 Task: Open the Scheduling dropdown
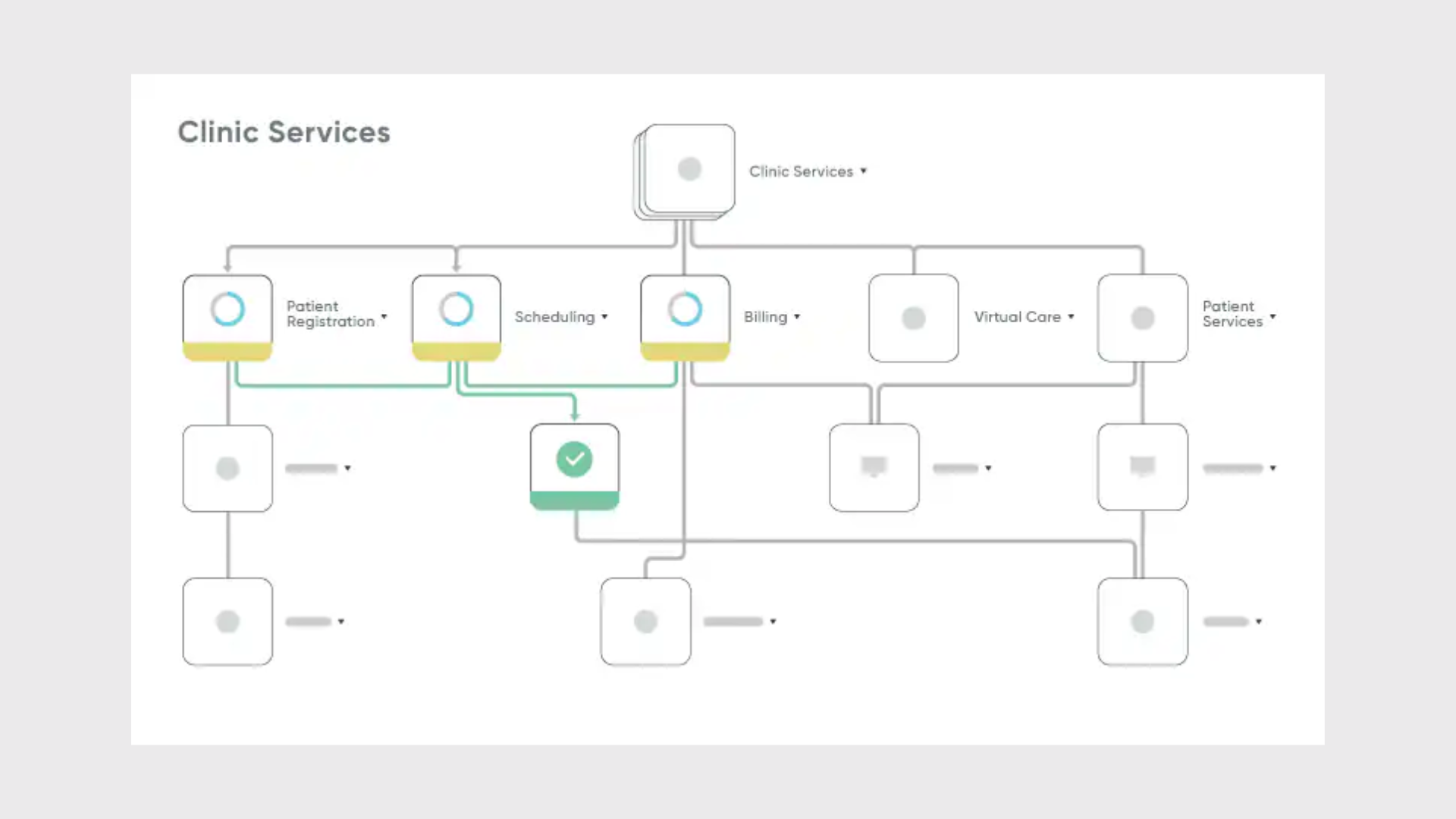pos(604,317)
